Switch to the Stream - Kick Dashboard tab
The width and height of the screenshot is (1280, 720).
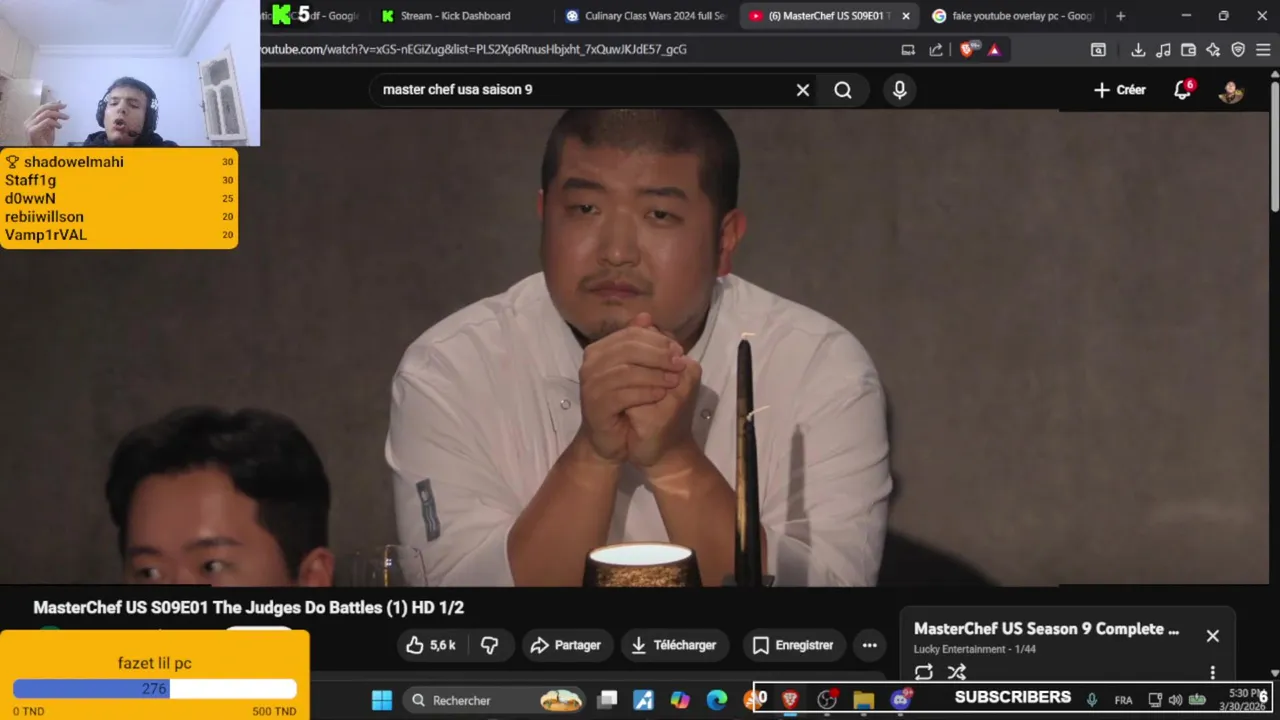(455, 16)
